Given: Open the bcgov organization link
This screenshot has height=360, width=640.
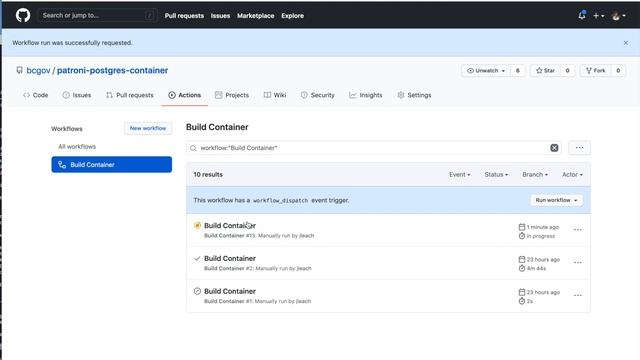Looking at the screenshot, I should pyautogui.click(x=38, y=70).
